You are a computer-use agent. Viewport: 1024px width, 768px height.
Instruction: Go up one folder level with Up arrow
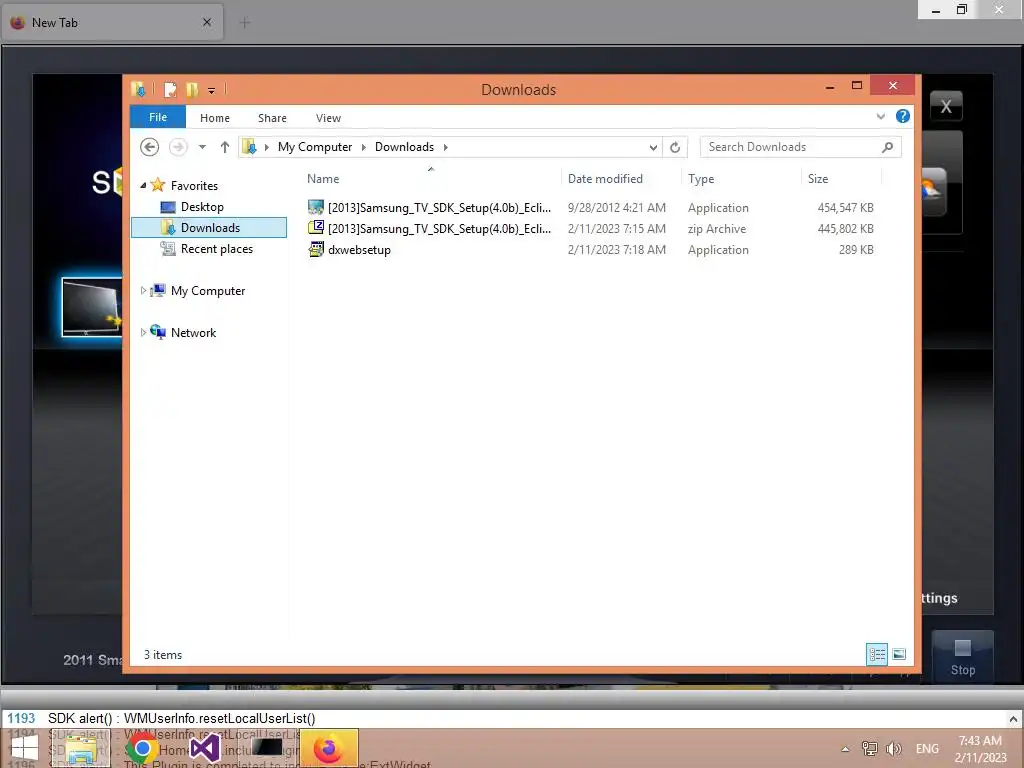point(225,147)
